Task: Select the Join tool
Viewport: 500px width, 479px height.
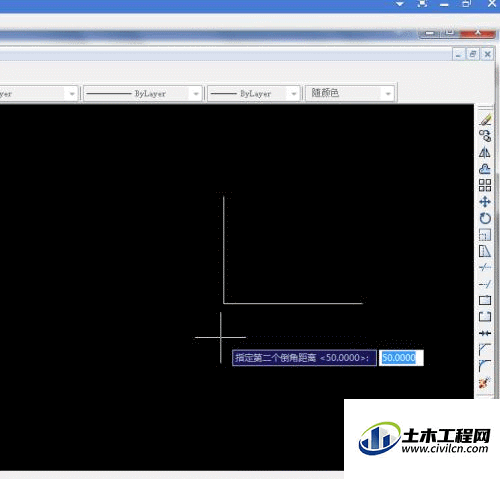Action: [485, 333]
